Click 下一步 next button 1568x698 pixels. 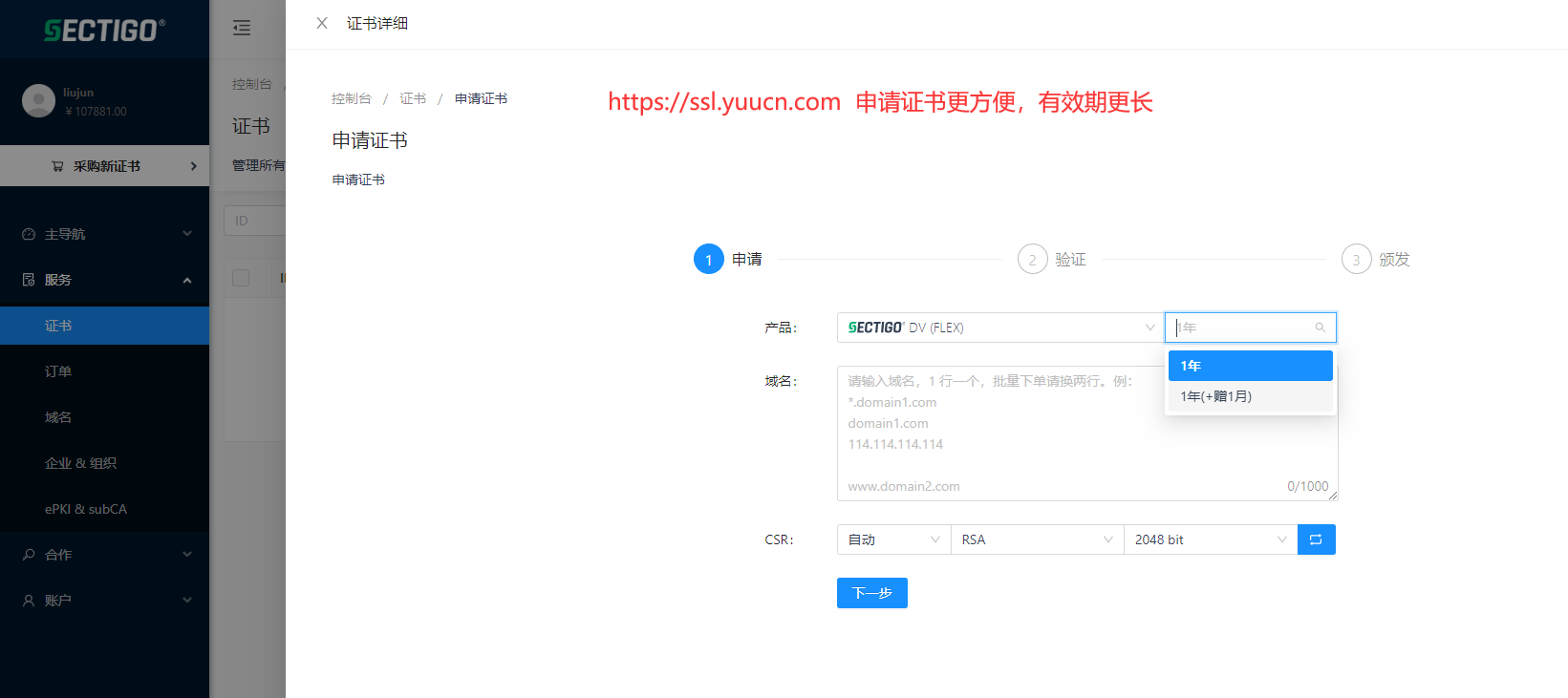tap(872, 593)
